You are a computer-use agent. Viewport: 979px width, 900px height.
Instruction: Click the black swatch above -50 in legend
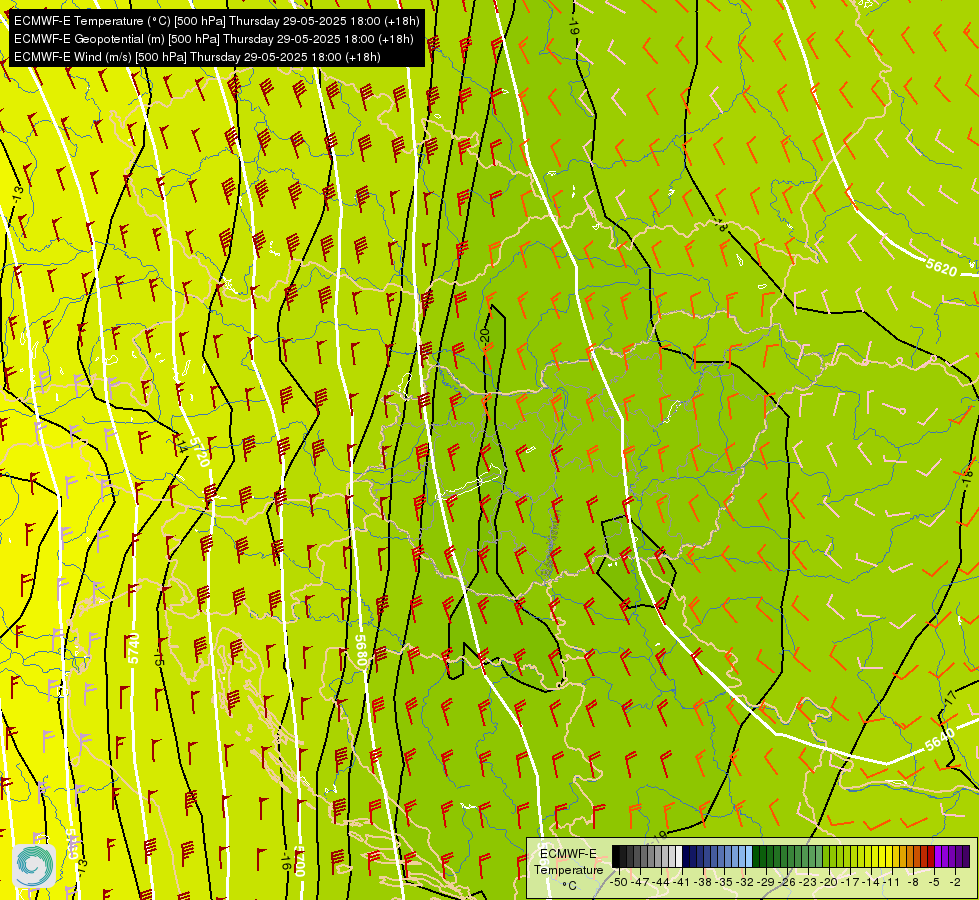616,856
